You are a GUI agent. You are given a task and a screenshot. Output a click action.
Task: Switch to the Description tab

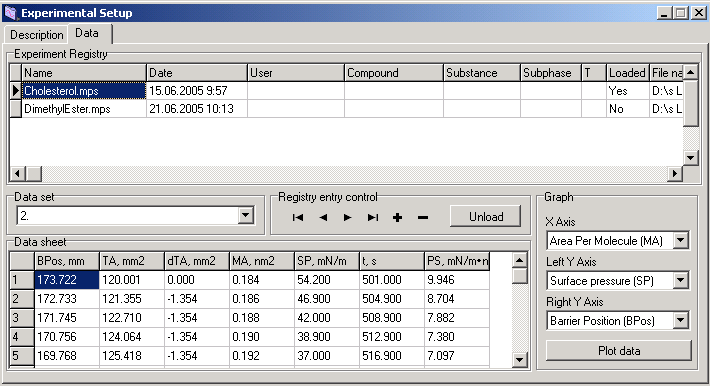pyautogui.click(x=37, y=35)
